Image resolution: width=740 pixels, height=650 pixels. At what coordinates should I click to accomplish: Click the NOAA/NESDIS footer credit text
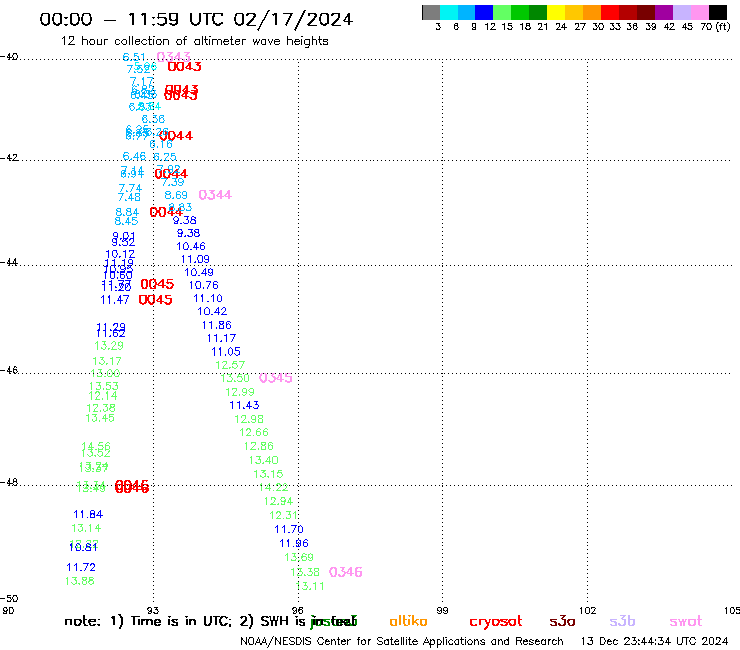point(402,642)
